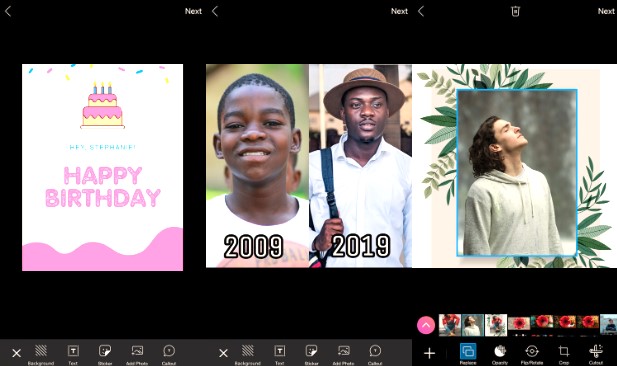Tap the plus icon beside Replace

(x=429, y=353)
